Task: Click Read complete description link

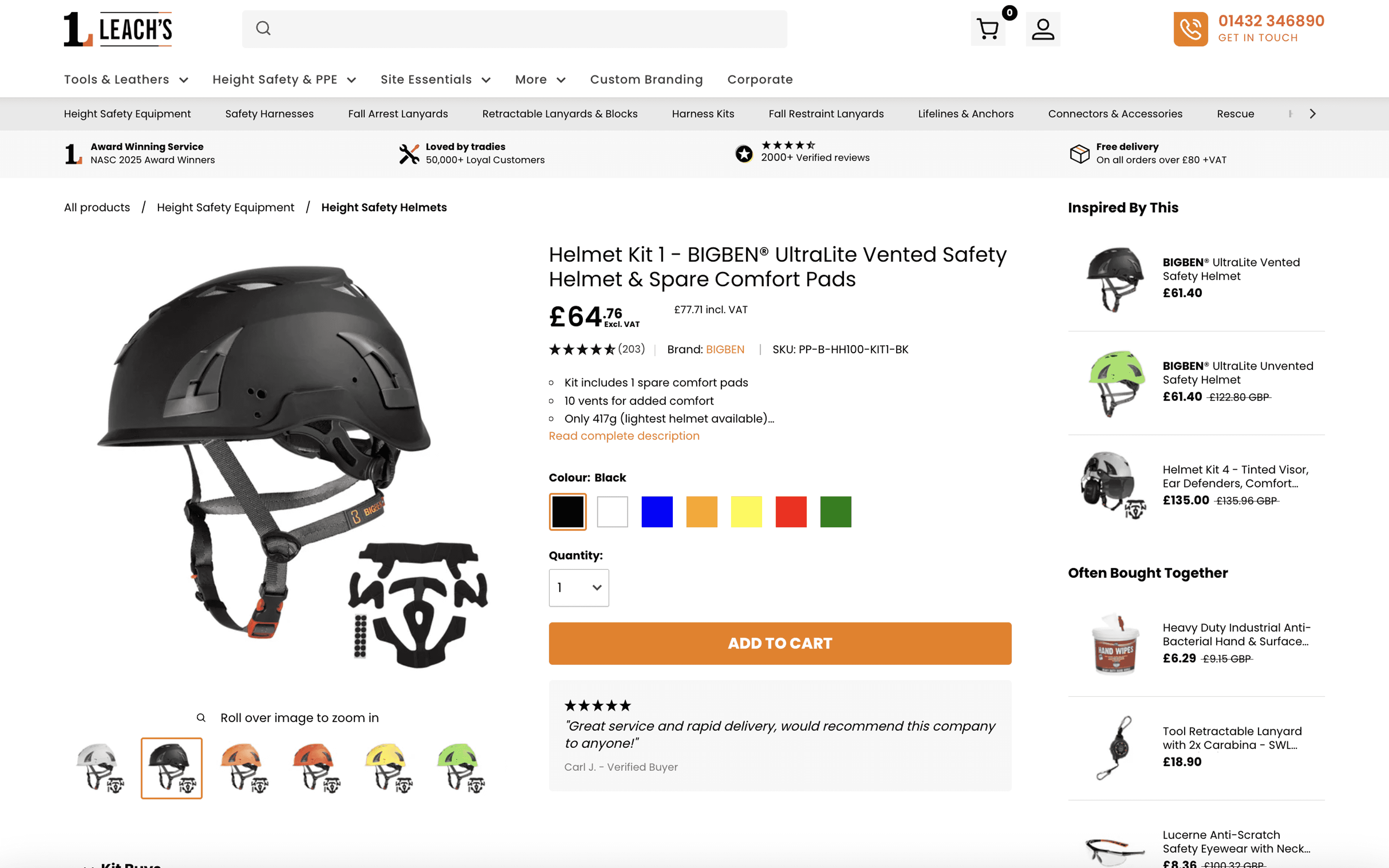Action: [624, 436]
